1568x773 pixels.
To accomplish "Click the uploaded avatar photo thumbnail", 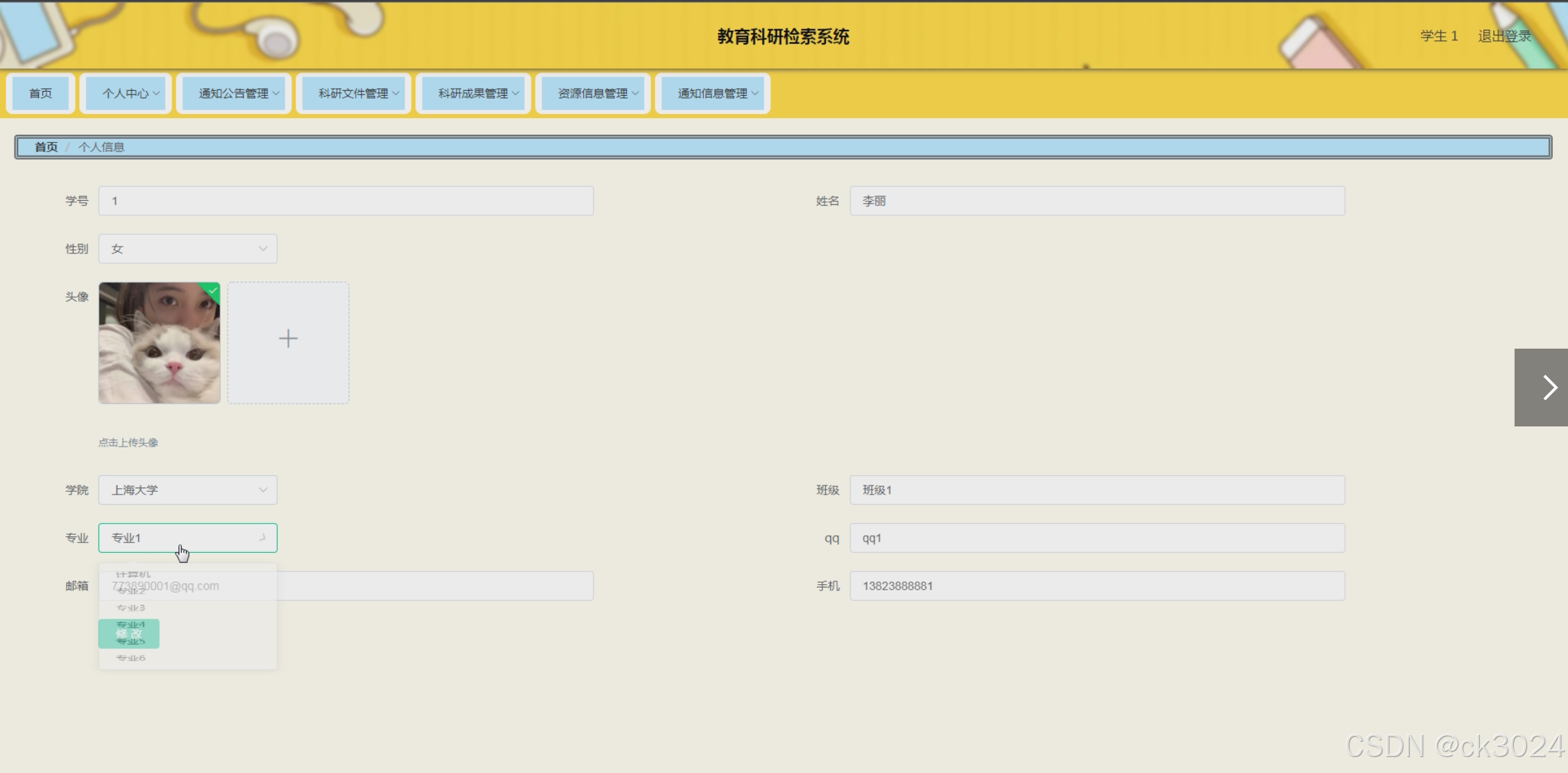I will tap(159, 342).
